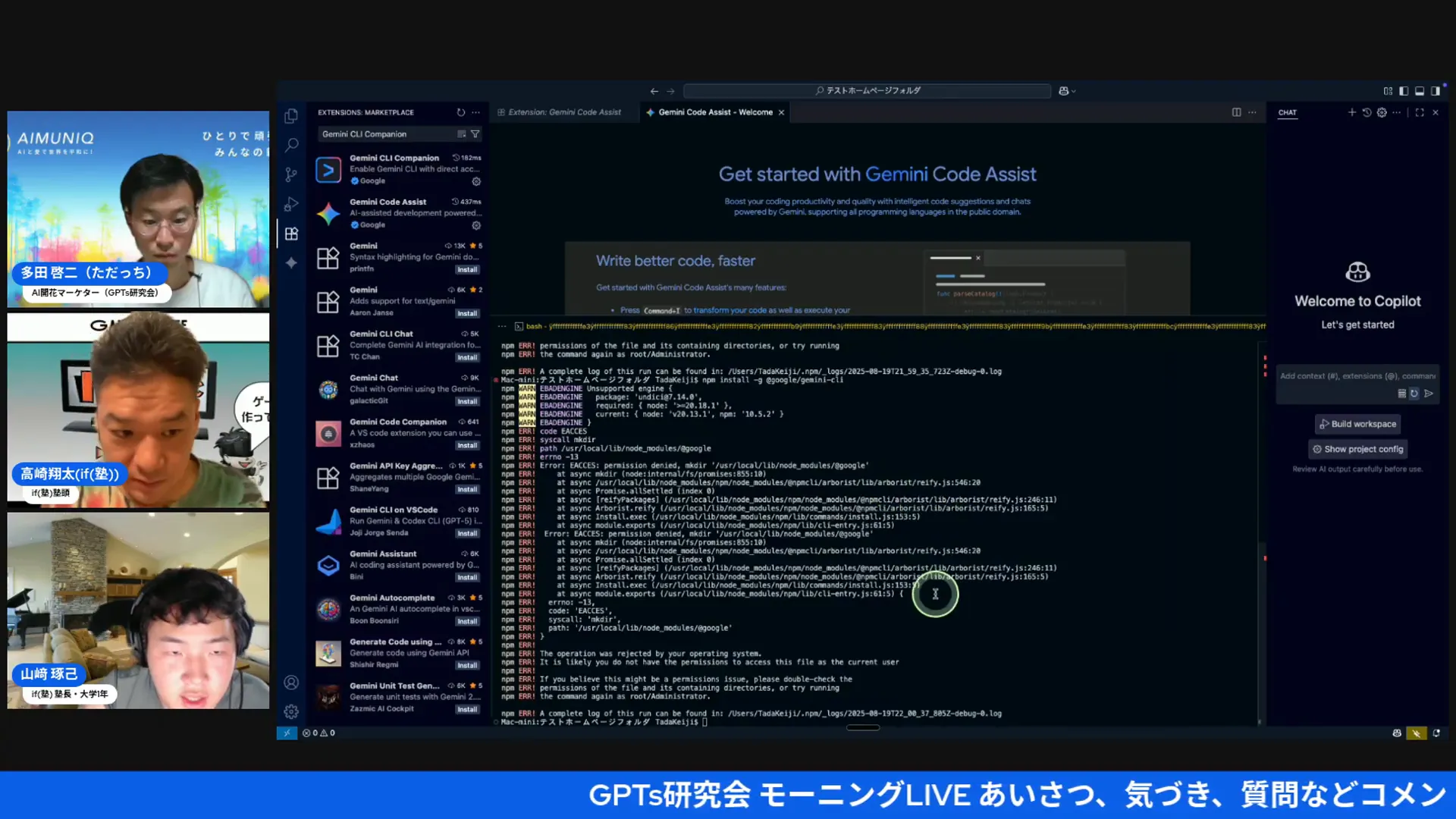
Task: Select the CHAT panel tab
Action: 1288,112
